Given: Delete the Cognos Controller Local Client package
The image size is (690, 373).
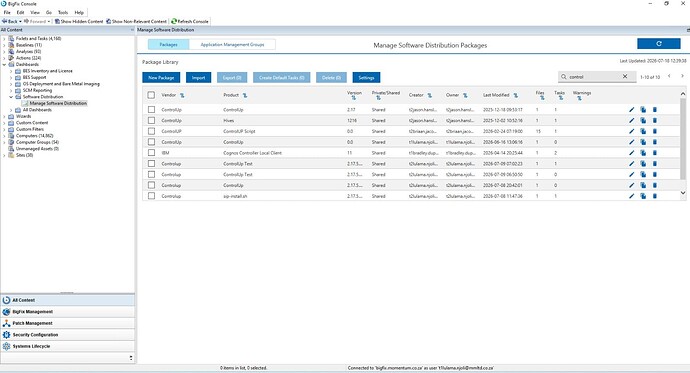Looking at the screenshot, I should pos(654,153).
